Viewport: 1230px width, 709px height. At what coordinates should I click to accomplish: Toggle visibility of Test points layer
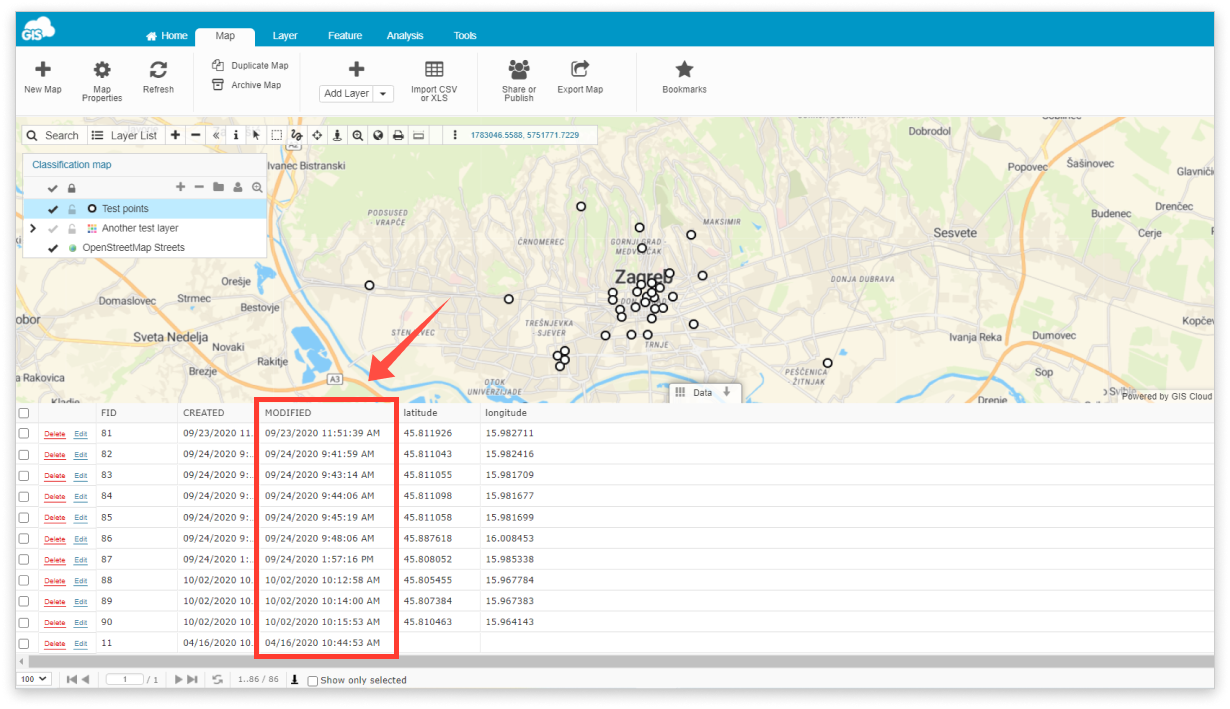point(53,209)
